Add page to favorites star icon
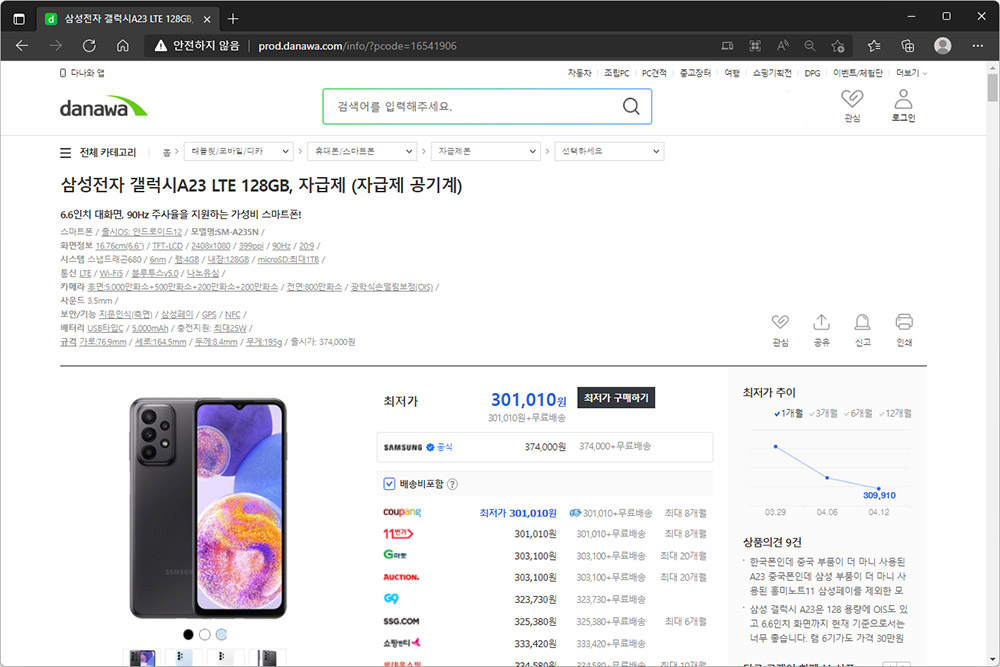Image resolution: width=1000 pixels, height=667 pixels. (838, 46)
